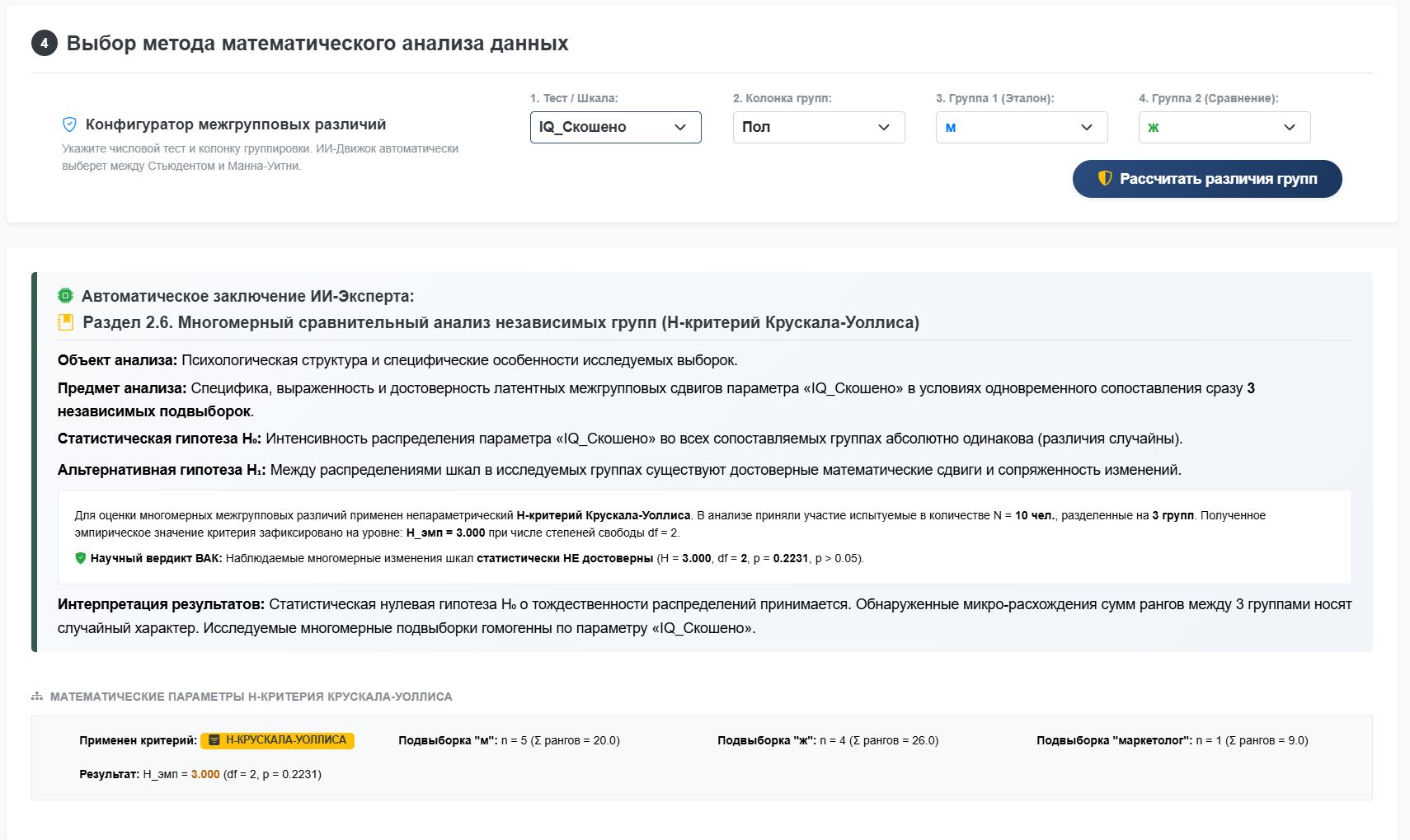Click the configurator hint text about Стьюдентом и Манна-Уитни
This screenshot has height=840, width=1410.
click(260, 157)
